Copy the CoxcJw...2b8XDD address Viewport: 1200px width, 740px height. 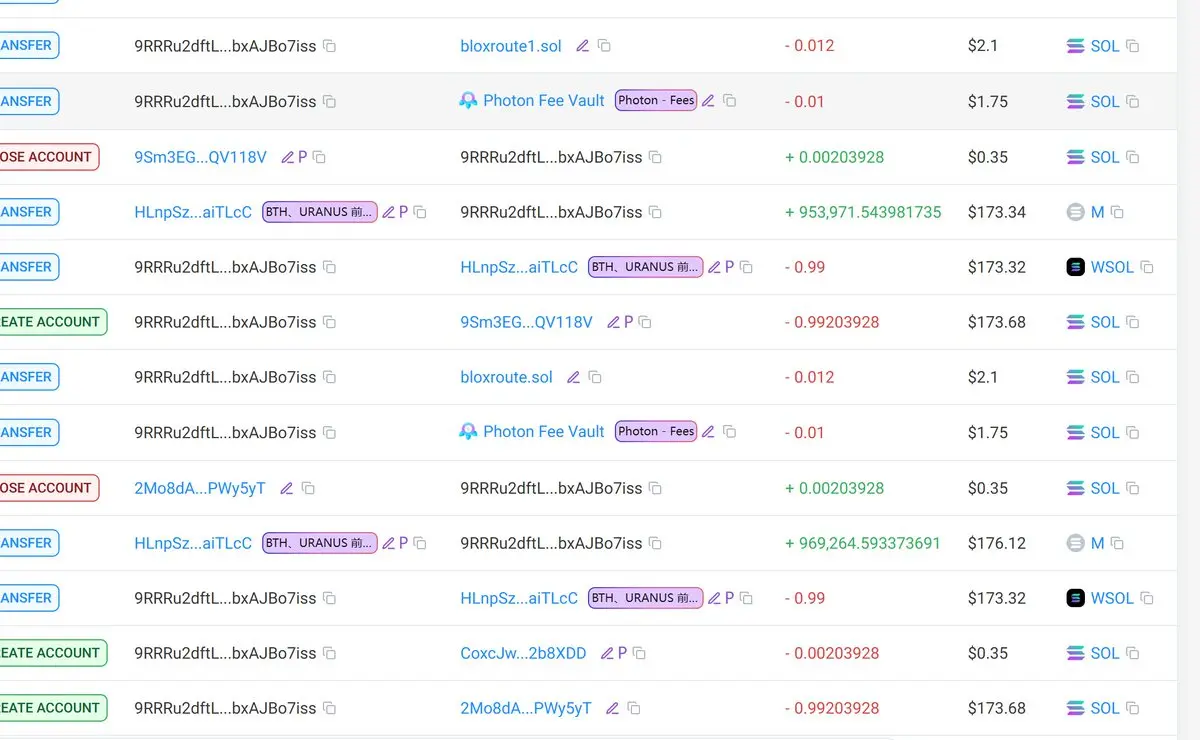click(639, 653)
